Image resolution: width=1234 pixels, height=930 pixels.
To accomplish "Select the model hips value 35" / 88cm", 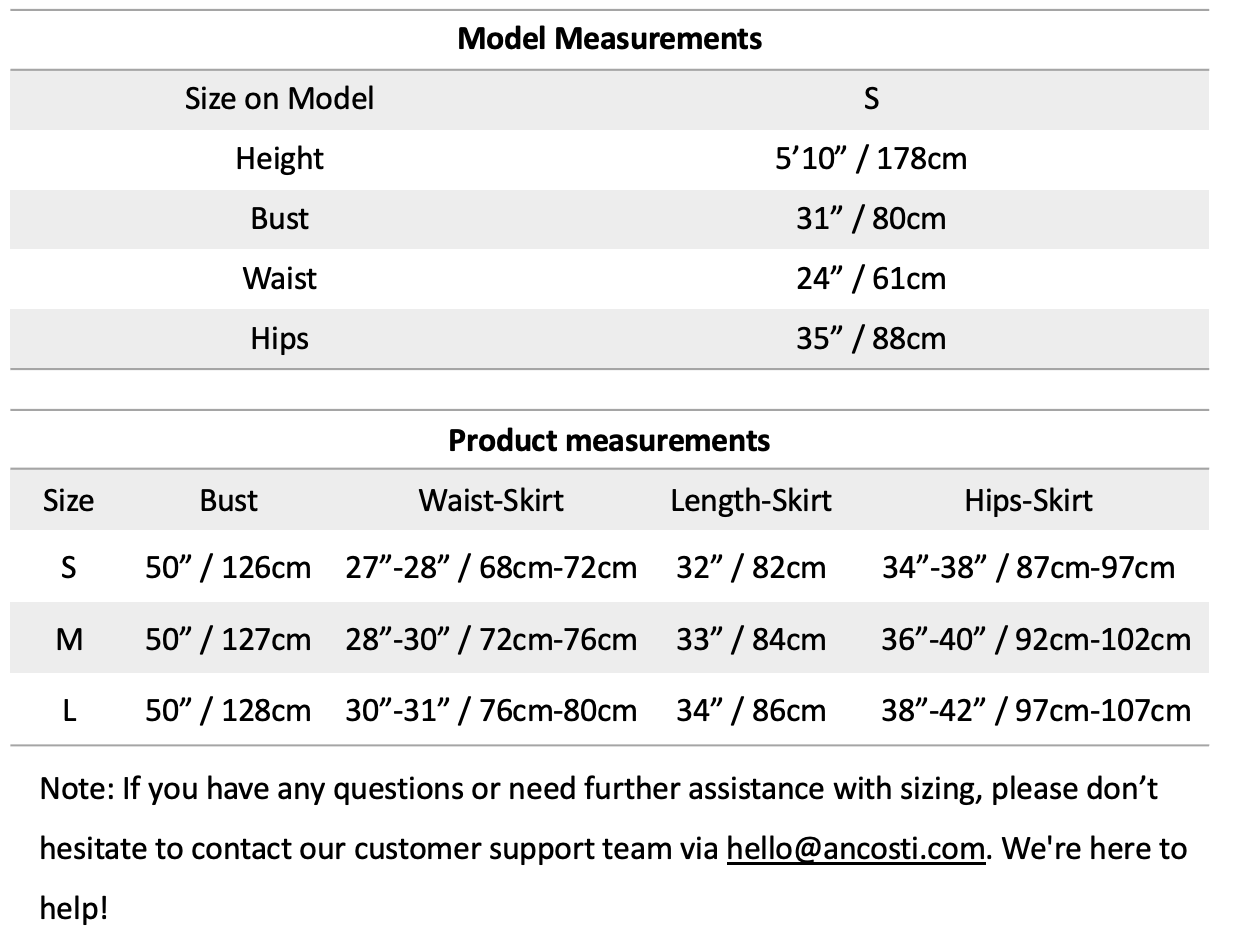I will [871, 338].
